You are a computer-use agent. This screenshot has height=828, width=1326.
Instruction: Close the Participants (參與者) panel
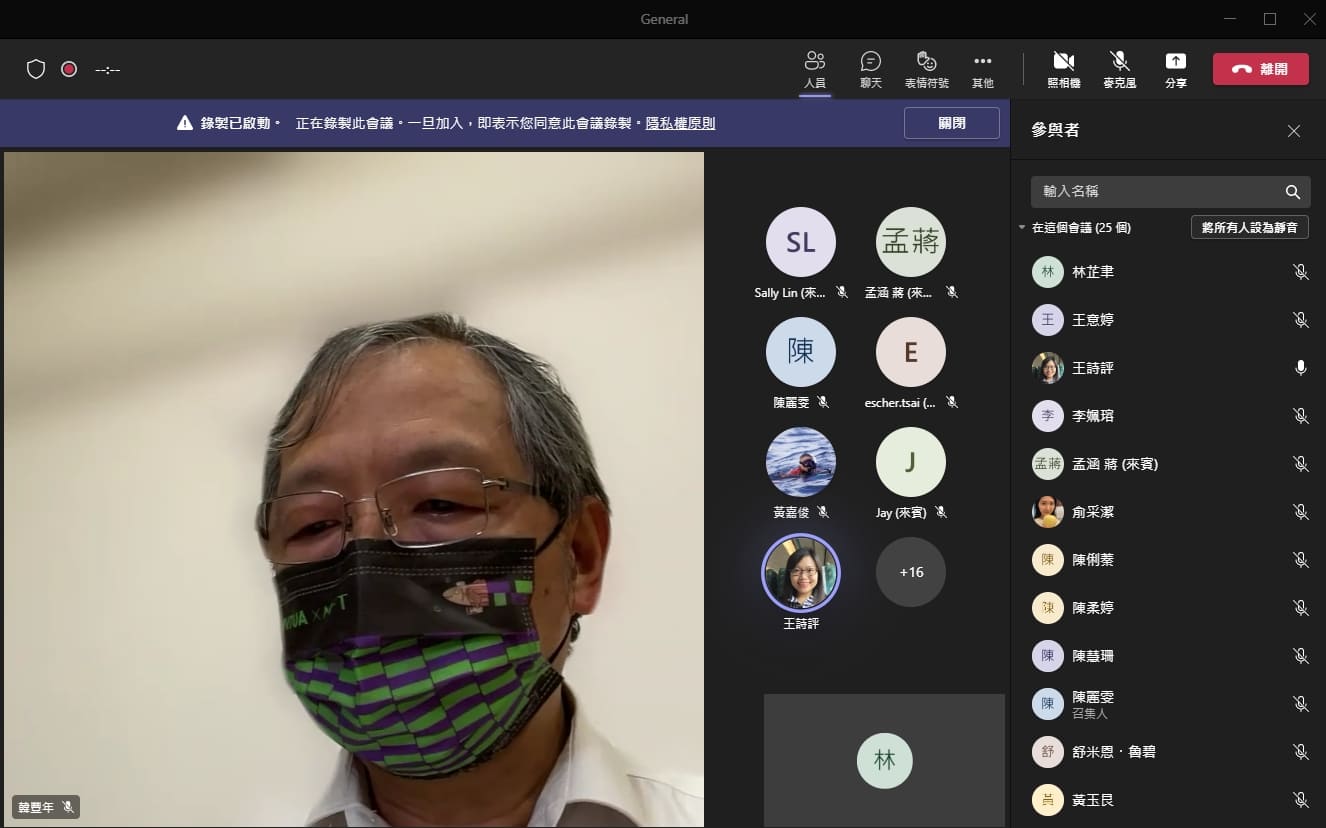(1293, 131)
